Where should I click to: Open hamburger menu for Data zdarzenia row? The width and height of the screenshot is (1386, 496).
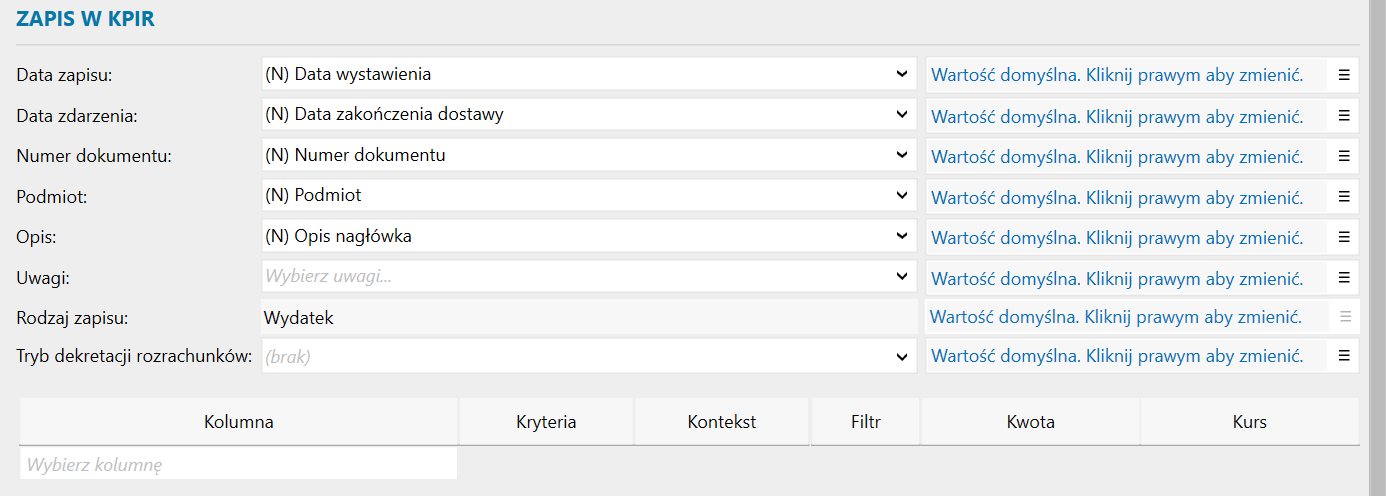click(x=1344, y=116)
